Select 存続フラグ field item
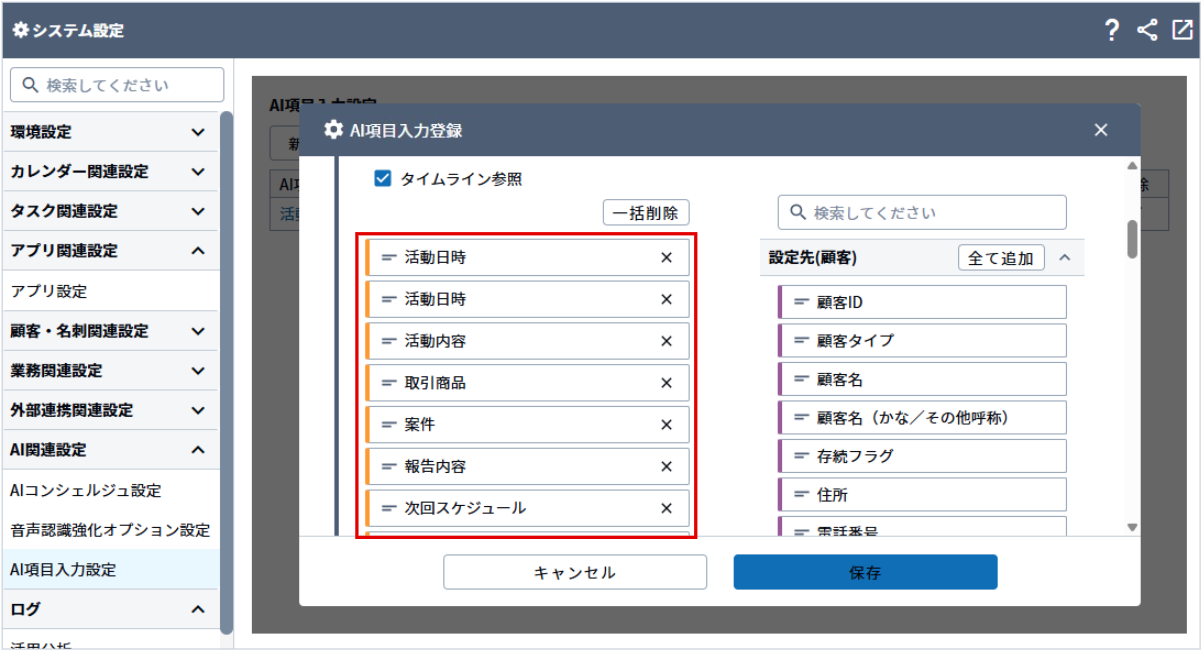 coord(922,456)
